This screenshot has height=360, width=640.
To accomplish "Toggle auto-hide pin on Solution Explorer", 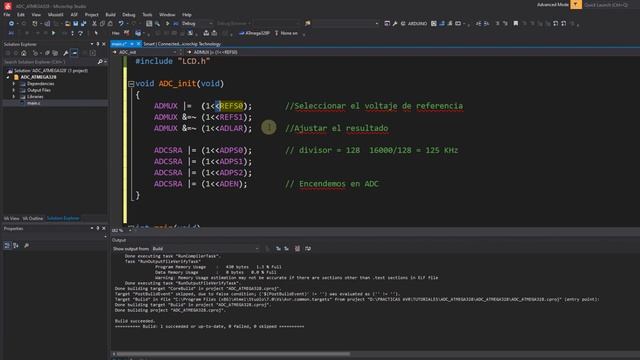I will tap(98, 44).
